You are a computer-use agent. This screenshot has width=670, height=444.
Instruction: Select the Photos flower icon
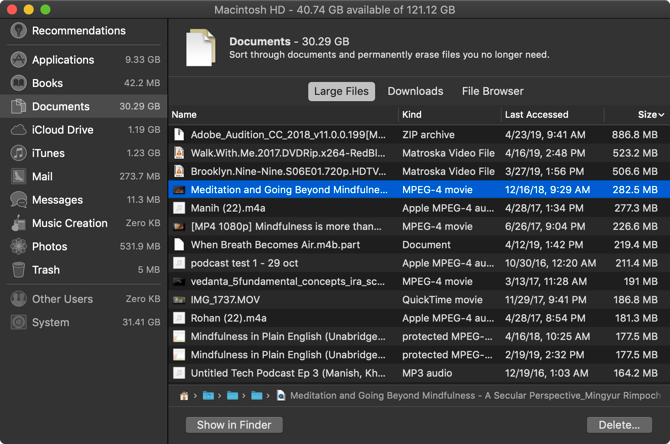pos(18,246)
